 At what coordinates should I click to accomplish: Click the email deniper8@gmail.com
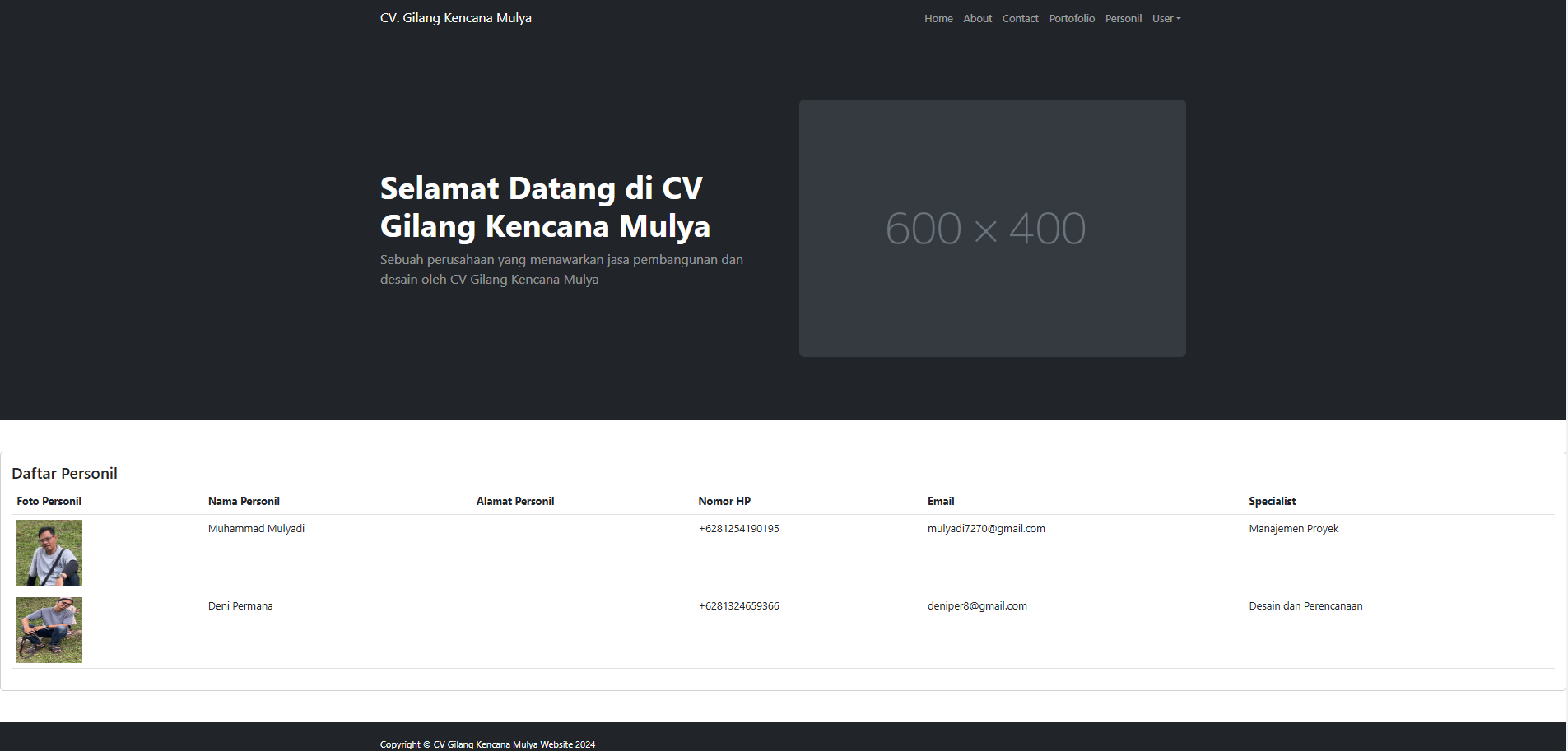tap(977, 605)
